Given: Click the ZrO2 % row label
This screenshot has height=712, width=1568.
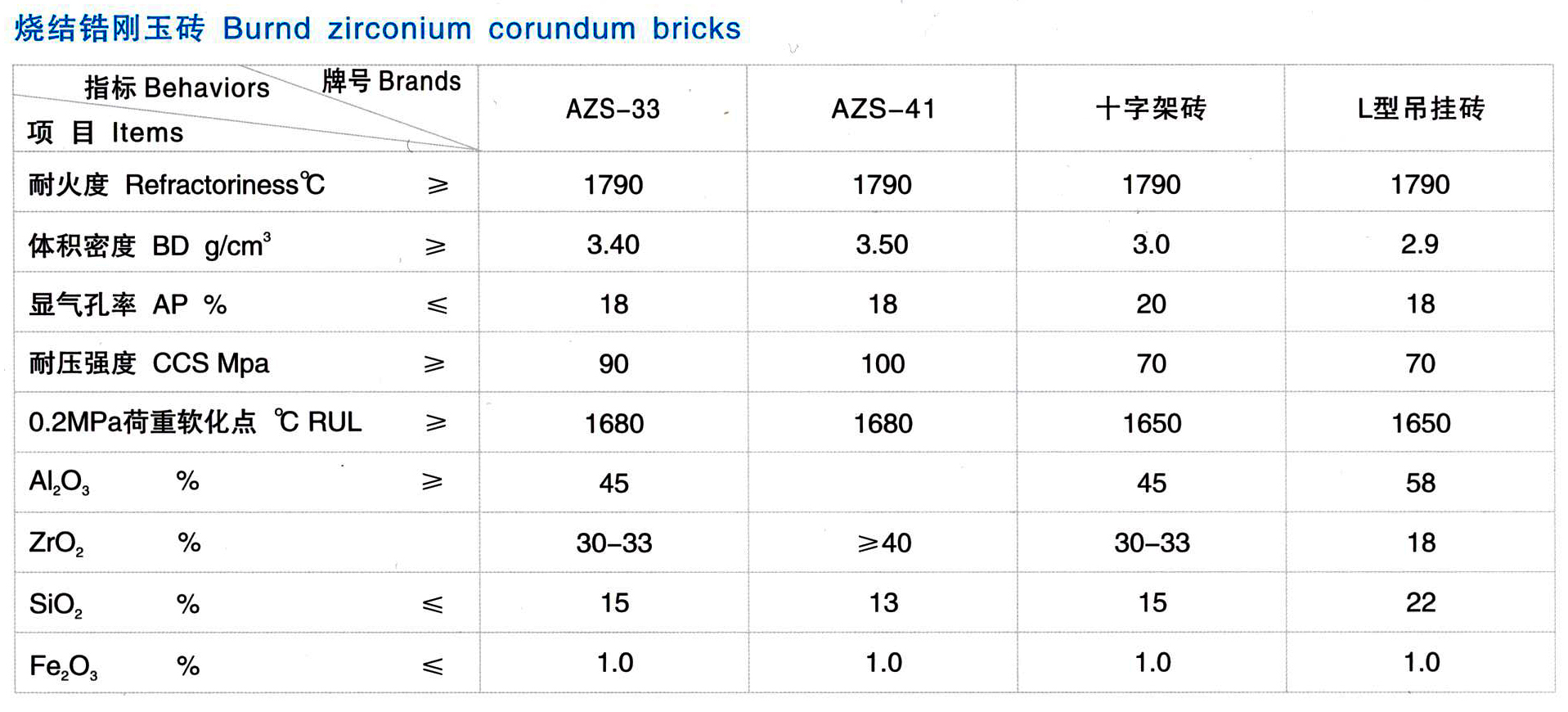Looking at the screenshot, I should click(x=115, y=543).
